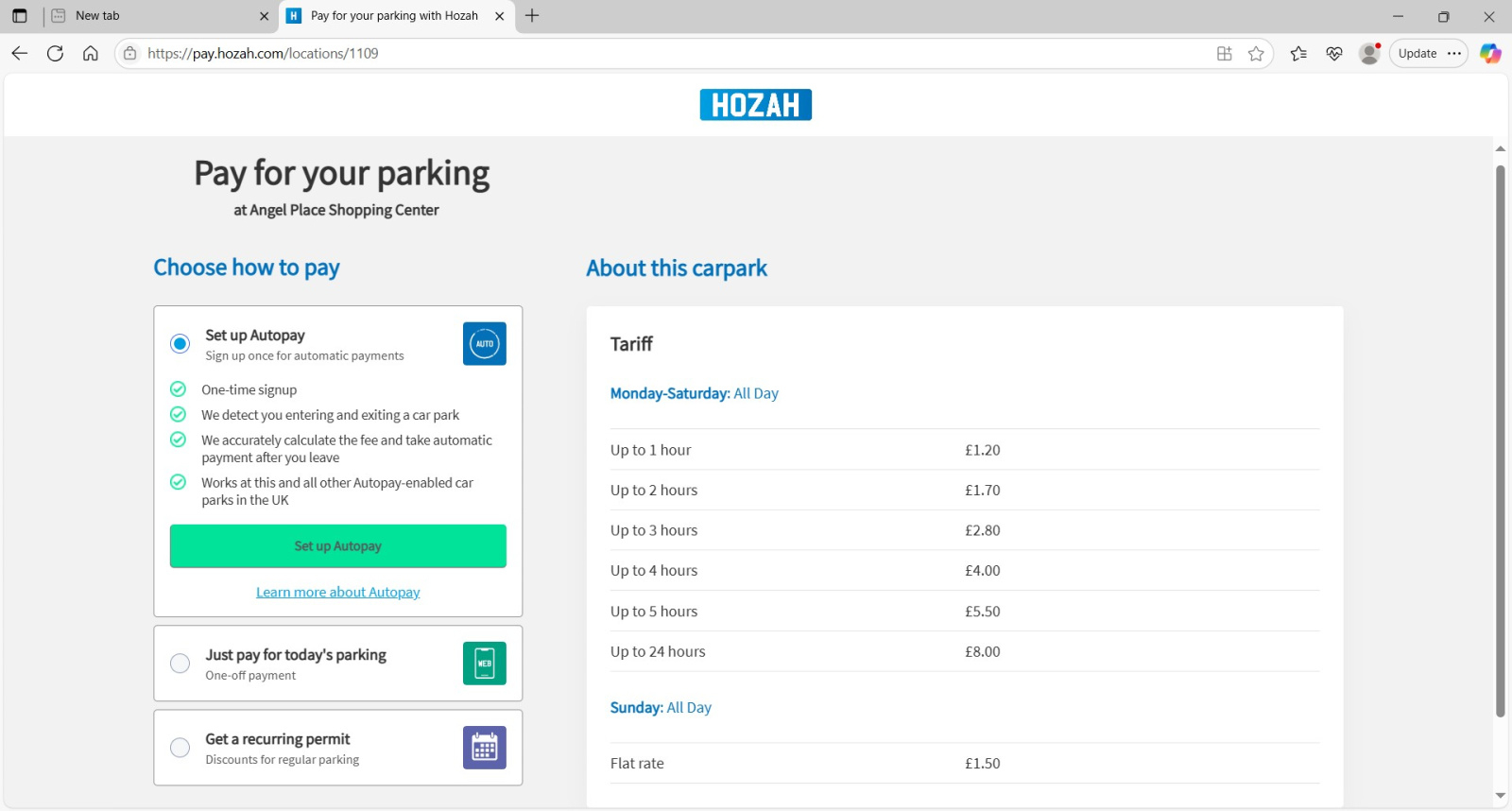Click the 'Up to 5 hours' tariff label
The image size is (1512, 811).
click(654, 612)
